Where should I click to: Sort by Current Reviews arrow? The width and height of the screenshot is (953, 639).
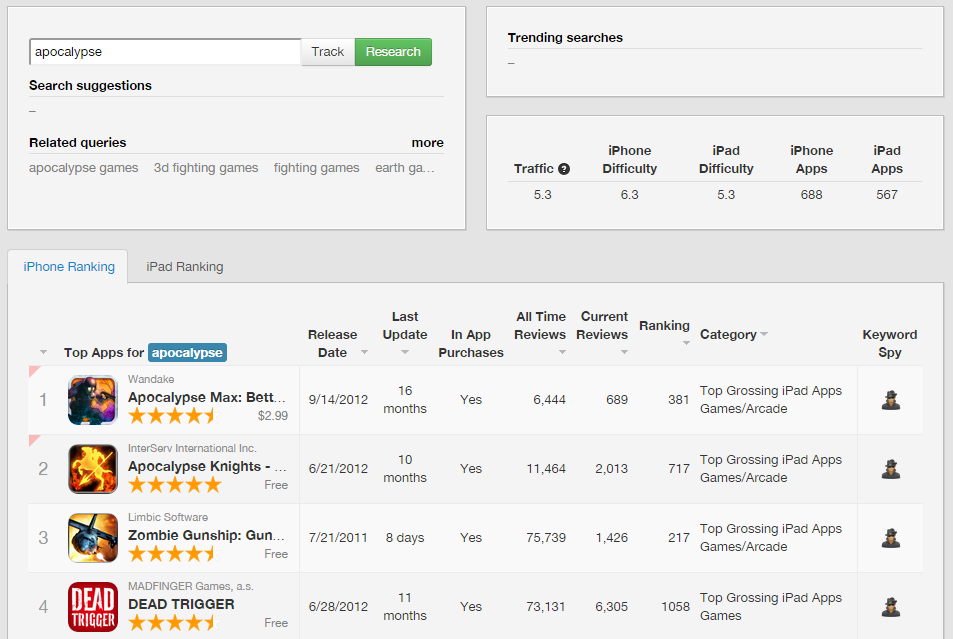click(624, 352)
